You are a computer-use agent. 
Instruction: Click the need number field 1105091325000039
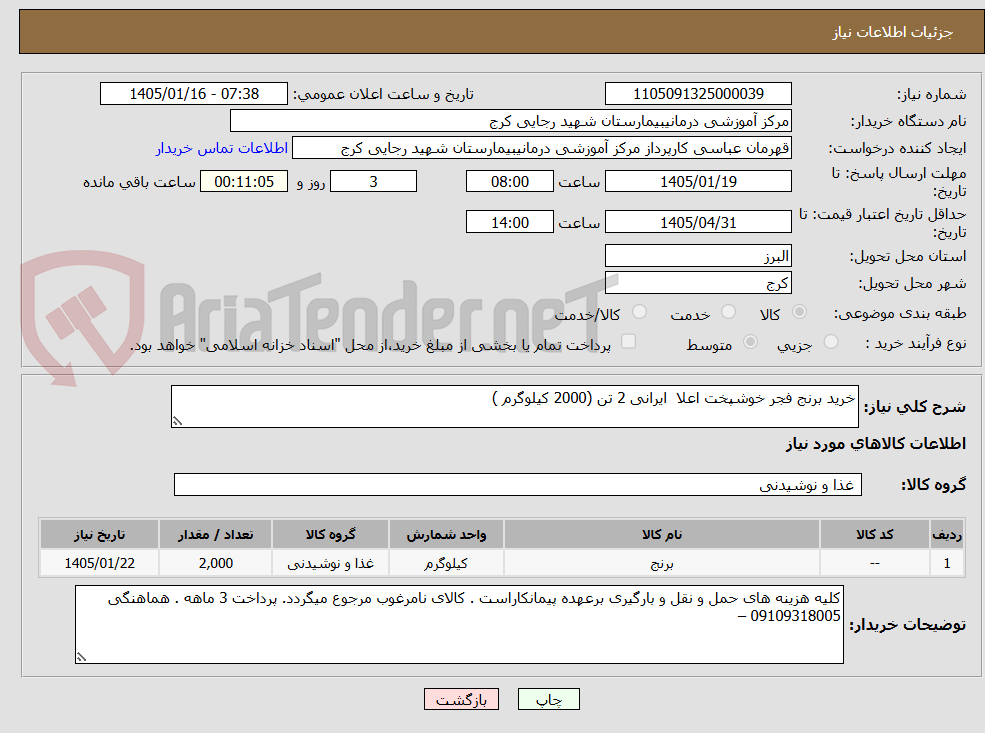(x=698, y=94)
